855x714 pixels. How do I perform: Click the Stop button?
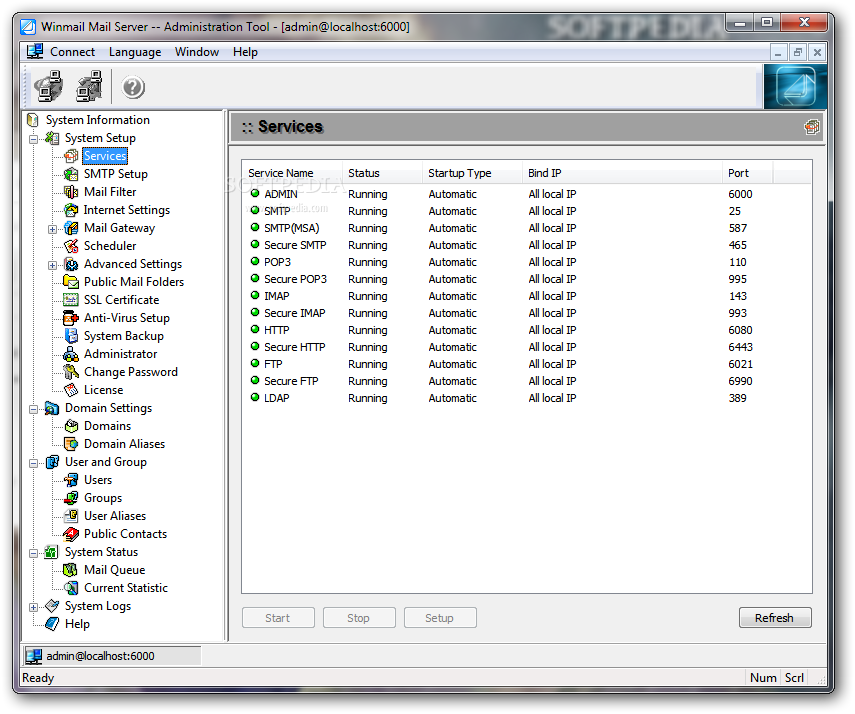359,617
